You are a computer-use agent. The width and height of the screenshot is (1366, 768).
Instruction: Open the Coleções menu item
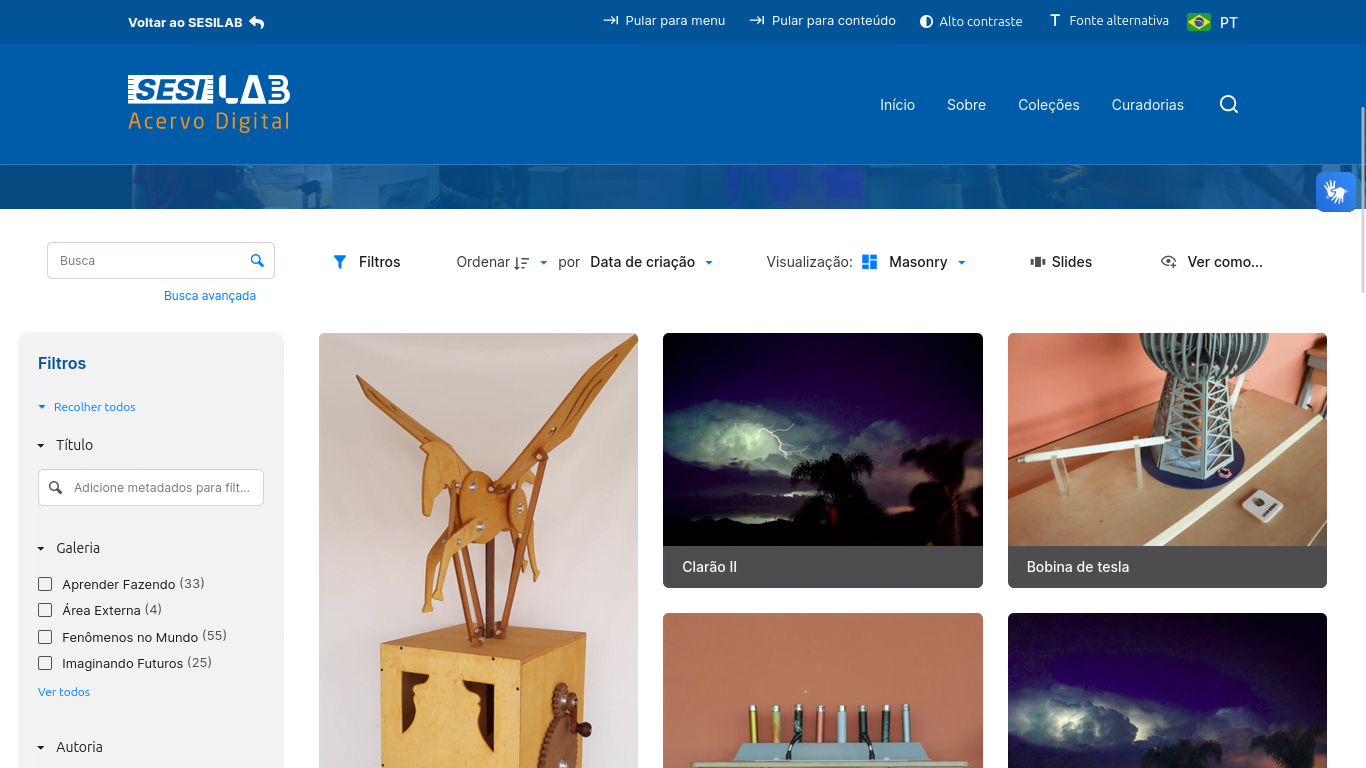point(1049,104)
